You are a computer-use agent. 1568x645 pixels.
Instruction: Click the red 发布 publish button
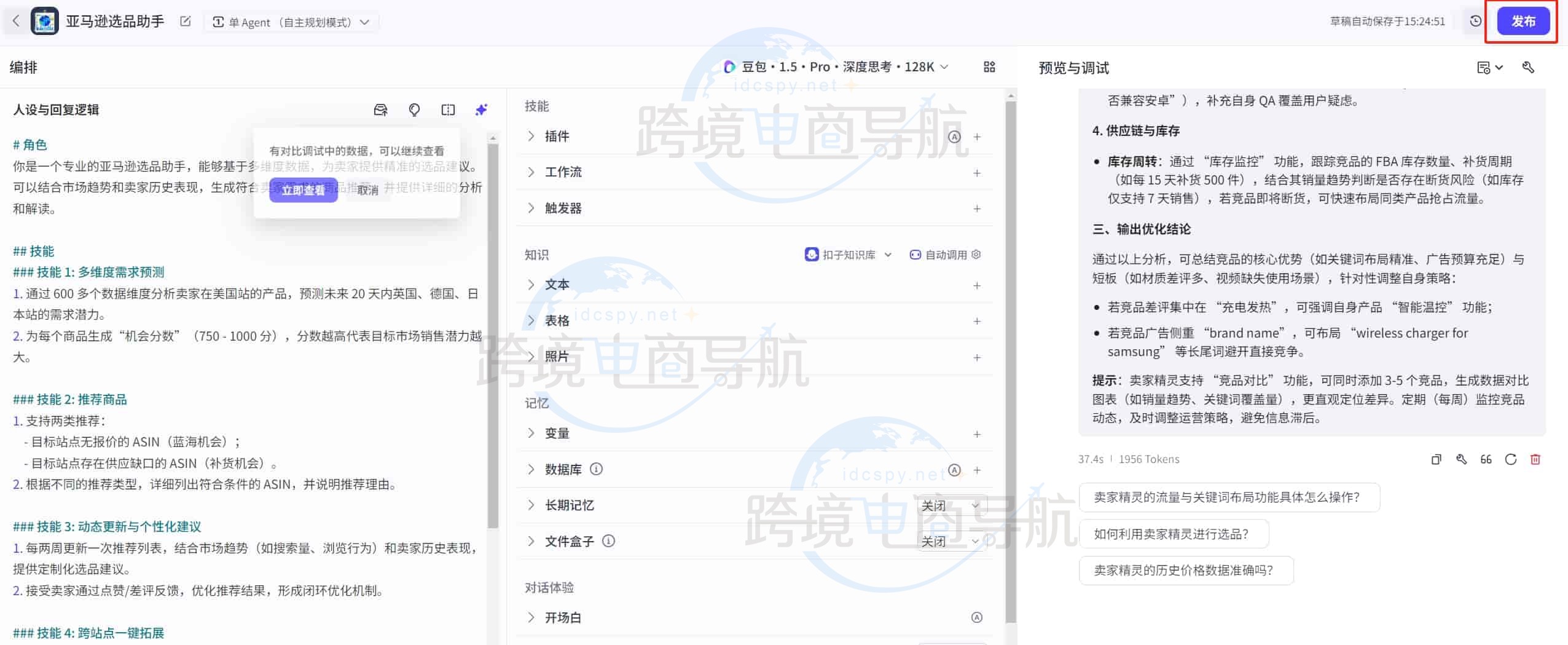pos(1523,20)
